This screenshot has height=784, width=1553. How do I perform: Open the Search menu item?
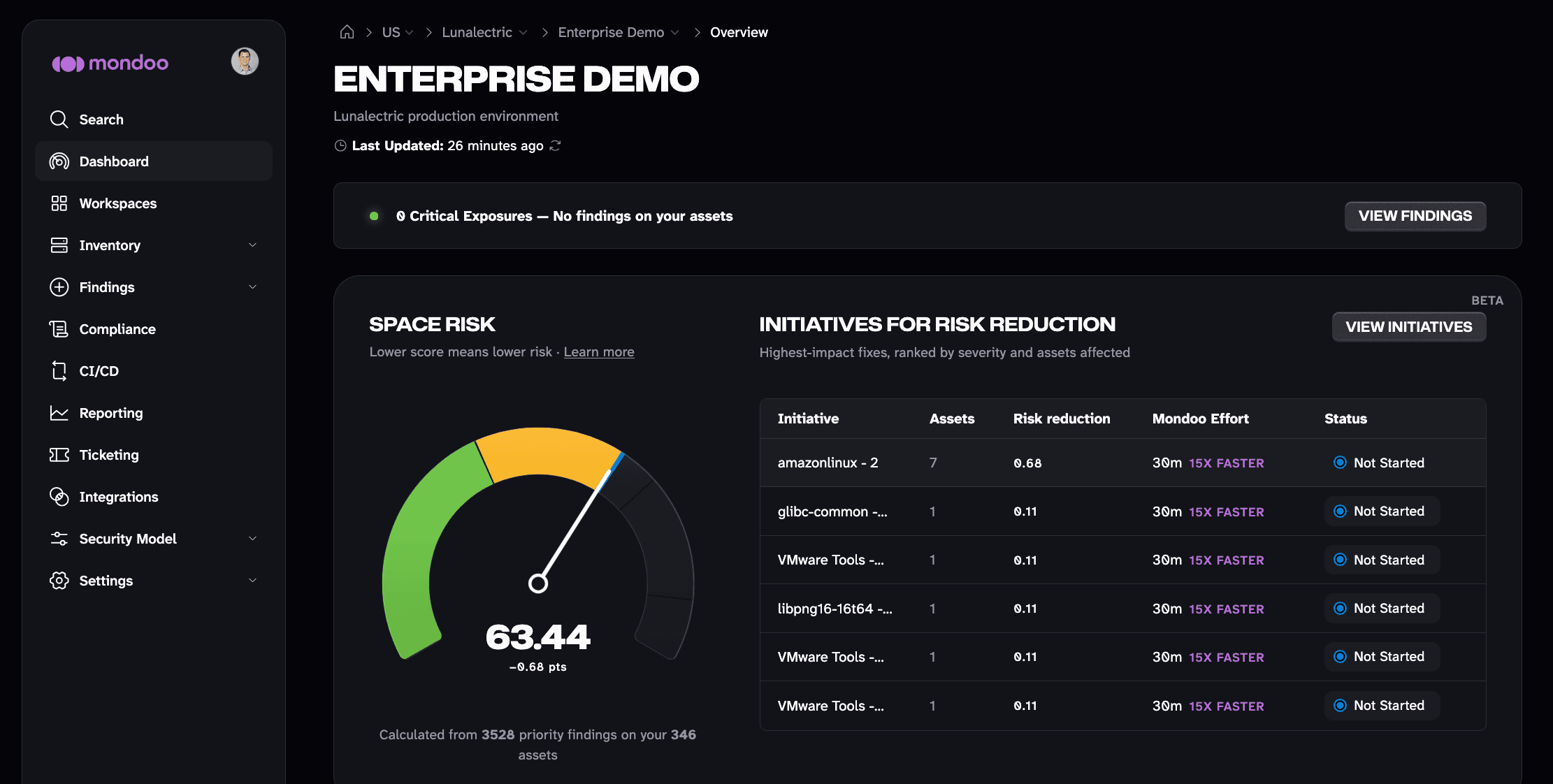click(154, 119)
